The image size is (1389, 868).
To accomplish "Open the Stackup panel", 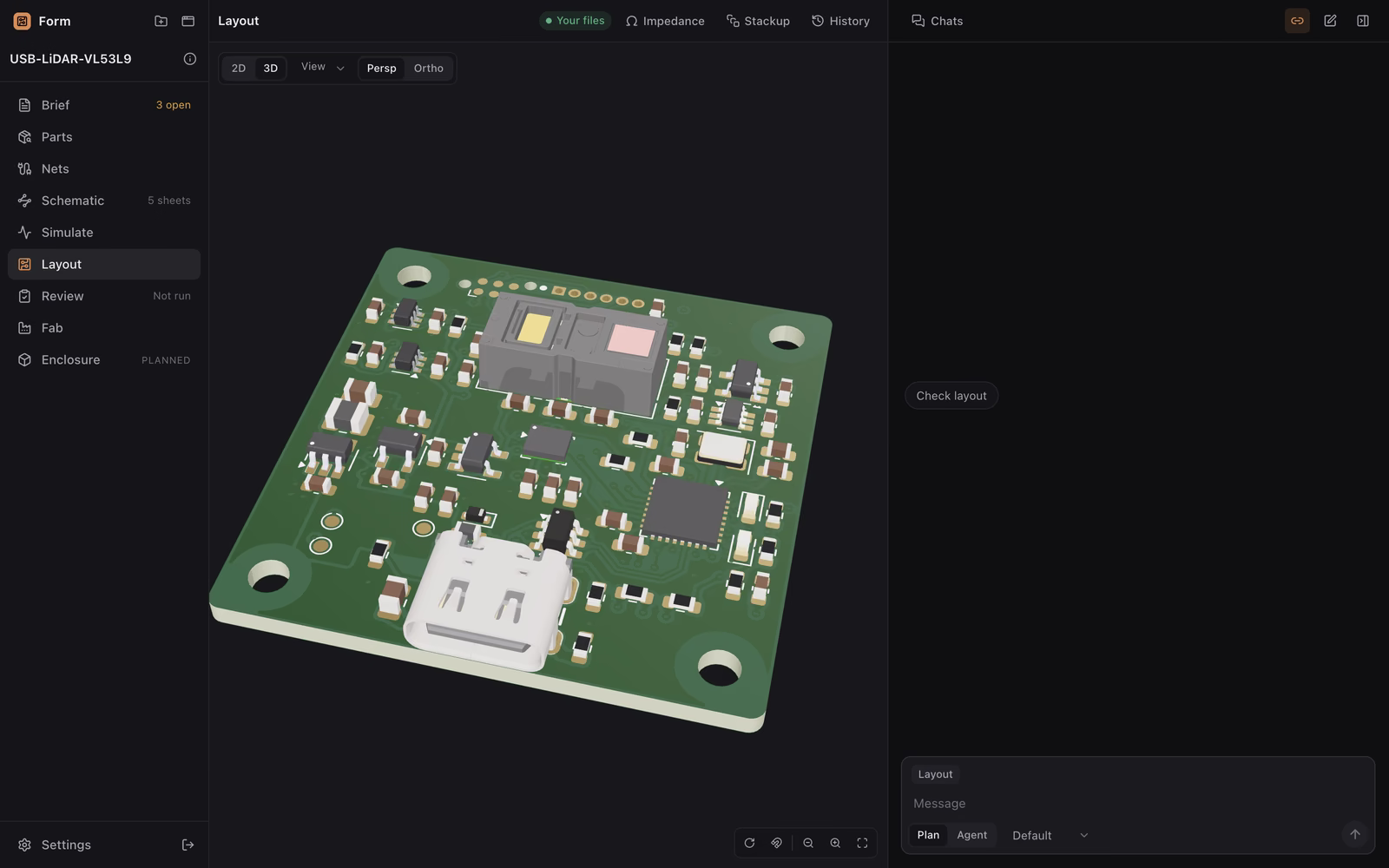I will pyautogui.click(x=758, y=21).
